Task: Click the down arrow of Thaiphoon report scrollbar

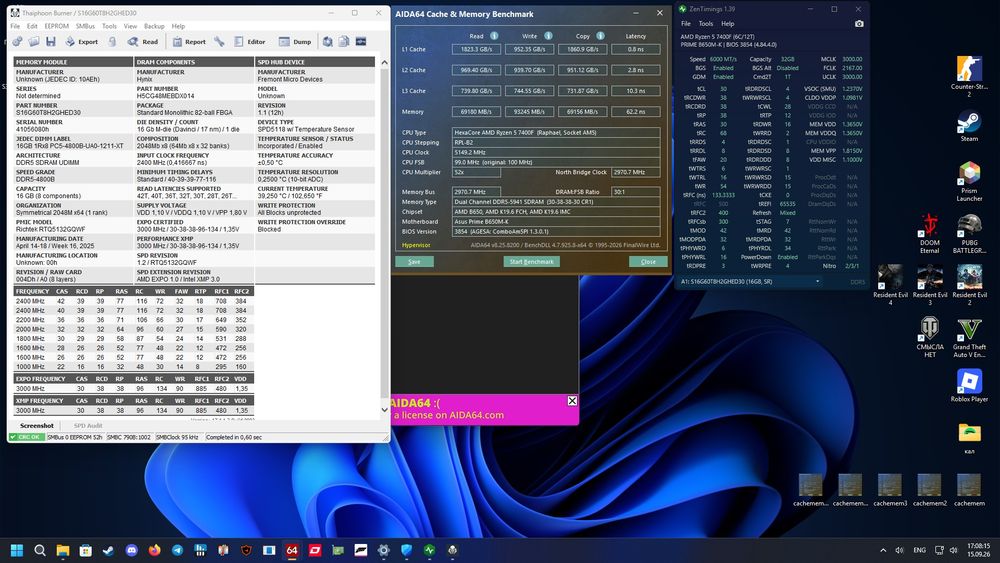Action: tap(384, 410)
